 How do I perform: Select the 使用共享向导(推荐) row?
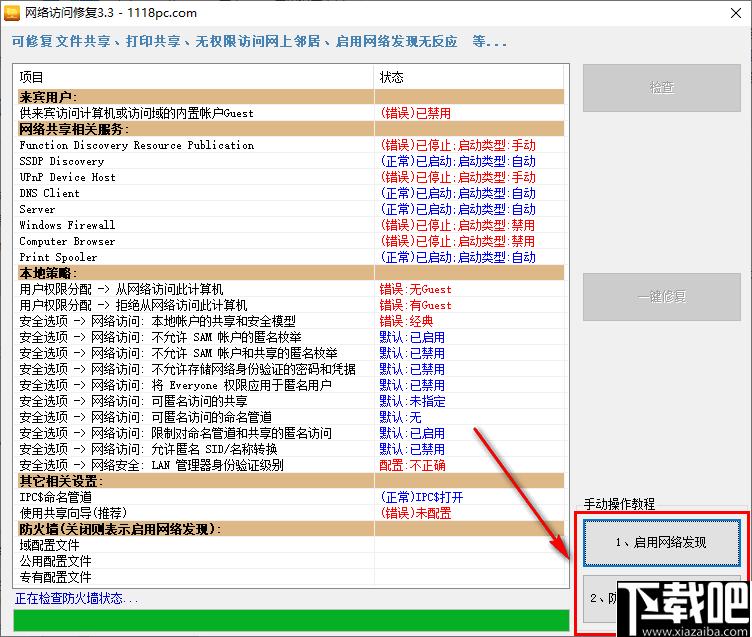coord(291,513)
